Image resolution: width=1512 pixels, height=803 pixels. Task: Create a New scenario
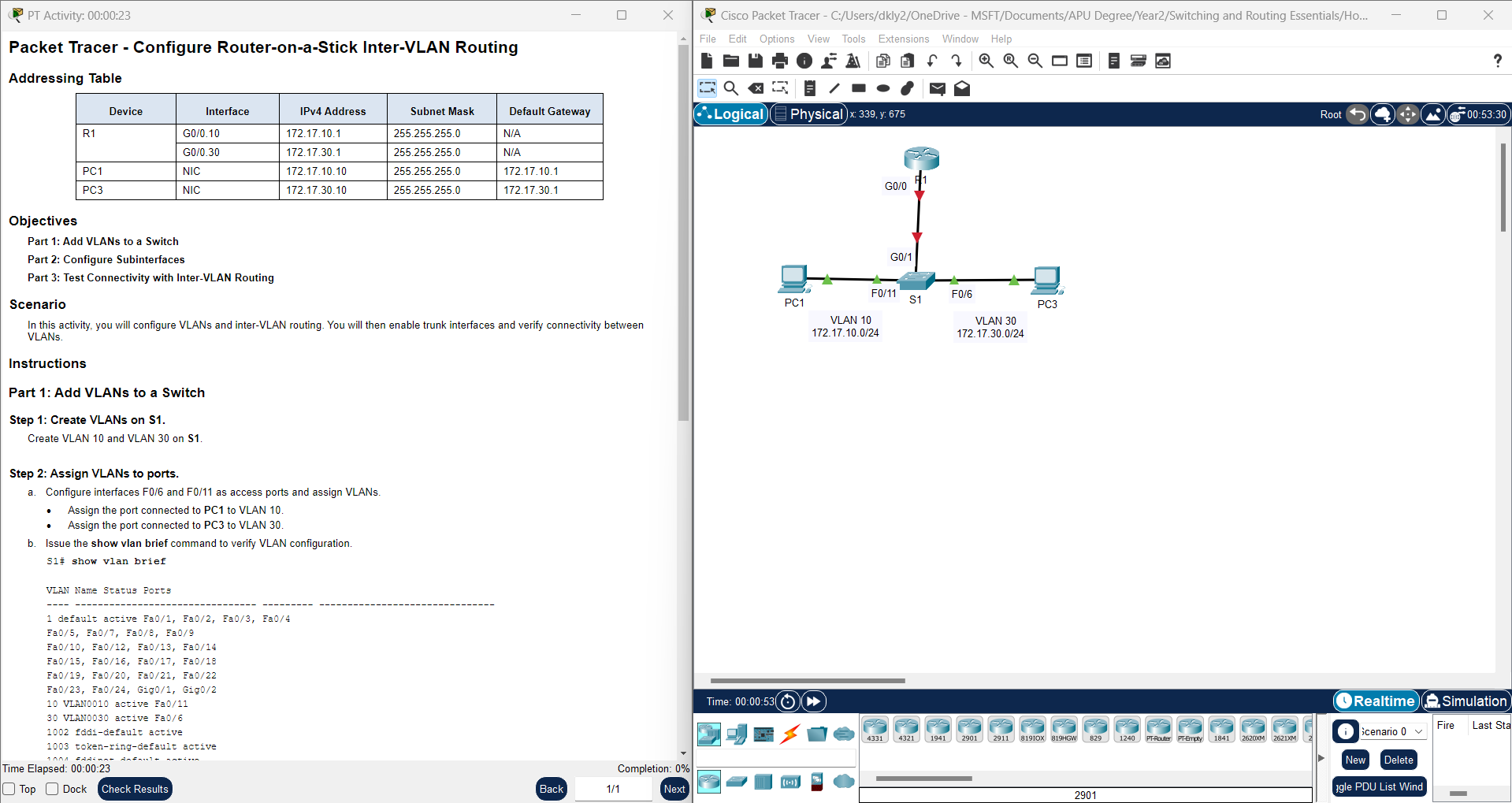1354,760
